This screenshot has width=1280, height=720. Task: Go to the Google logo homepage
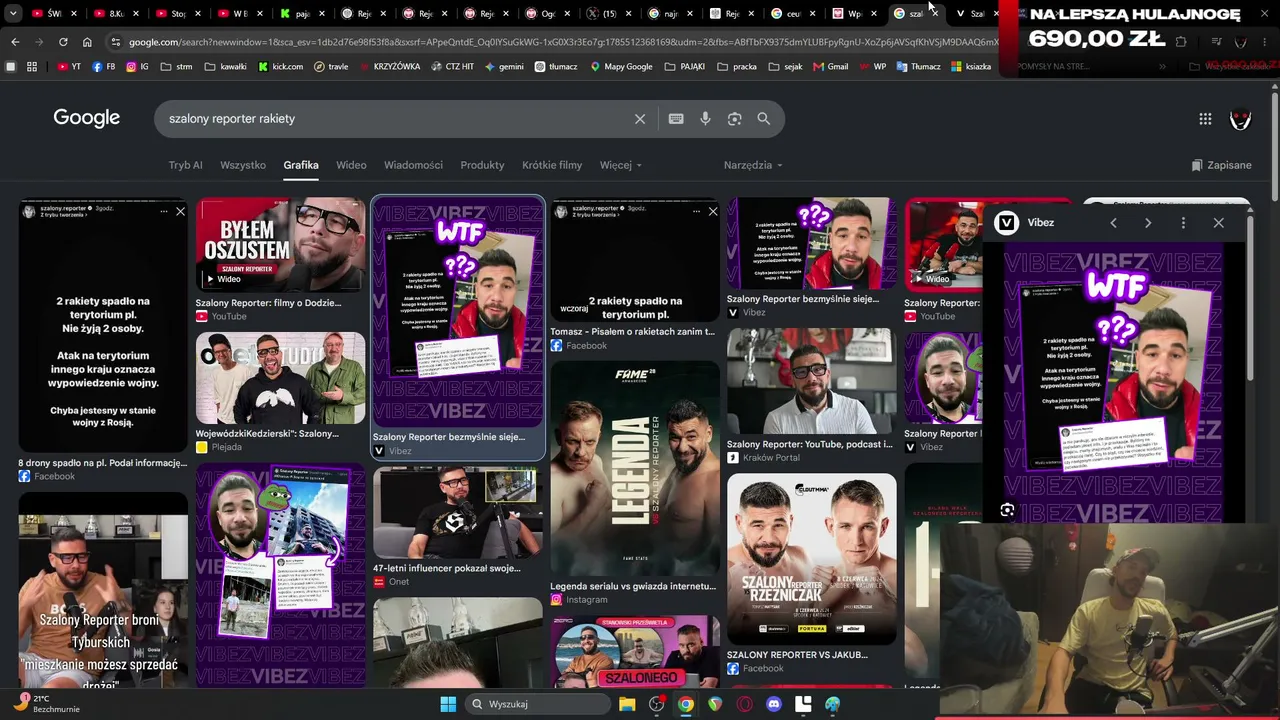[87, 118]
